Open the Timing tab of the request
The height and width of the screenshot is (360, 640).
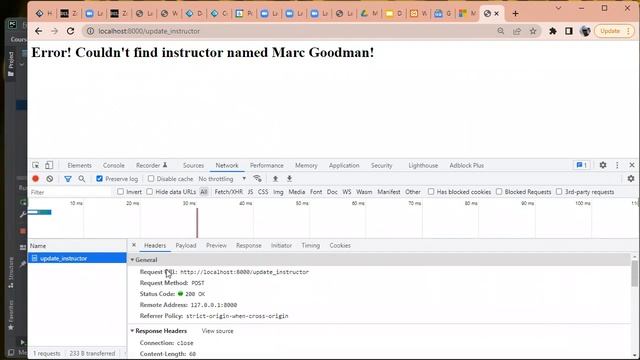click(x=311, y=245)
